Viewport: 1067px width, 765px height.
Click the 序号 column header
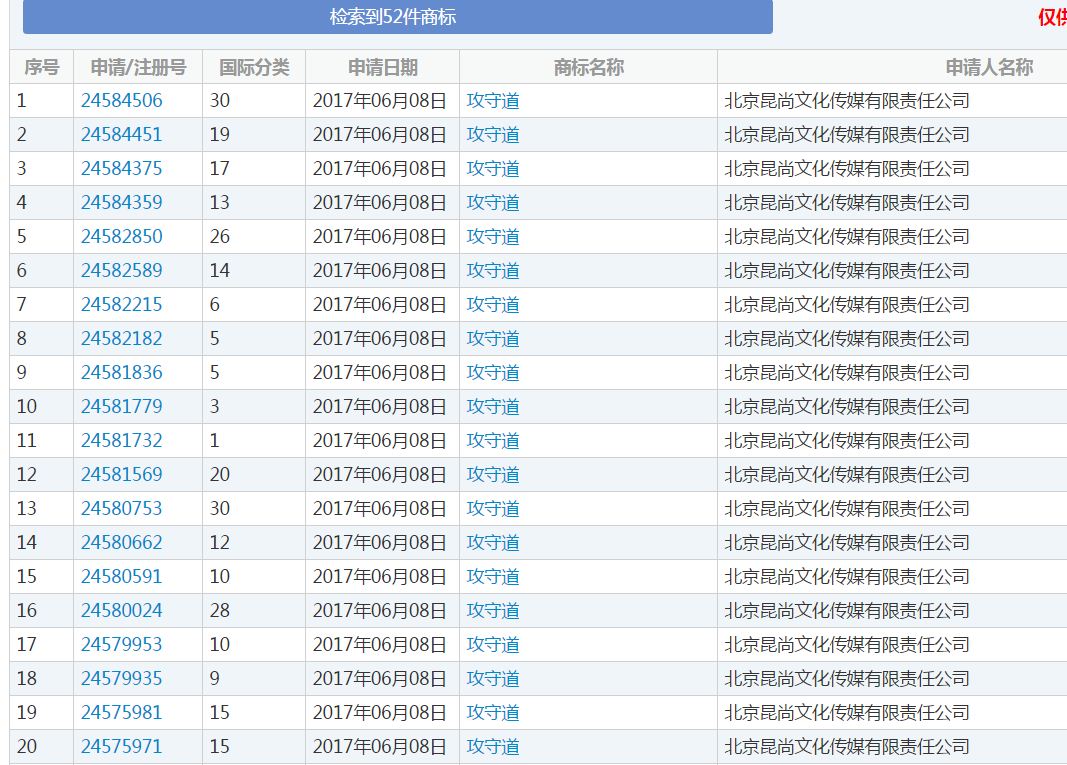[x=42, y=68]
